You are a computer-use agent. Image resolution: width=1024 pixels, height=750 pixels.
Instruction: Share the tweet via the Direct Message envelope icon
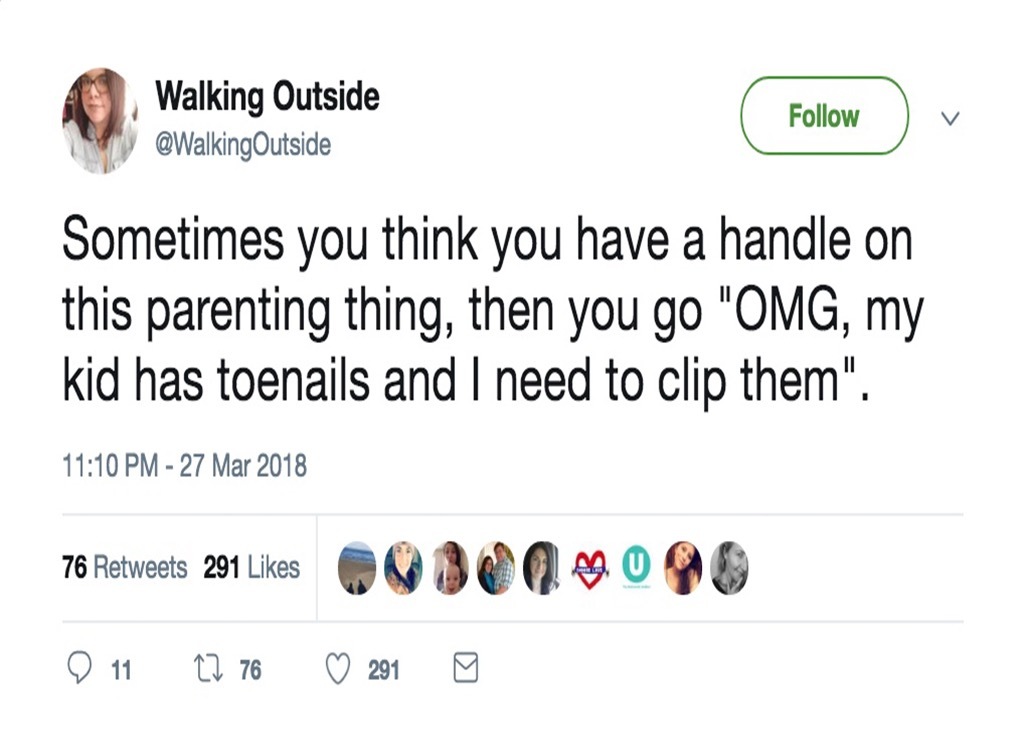coord(464,669)
